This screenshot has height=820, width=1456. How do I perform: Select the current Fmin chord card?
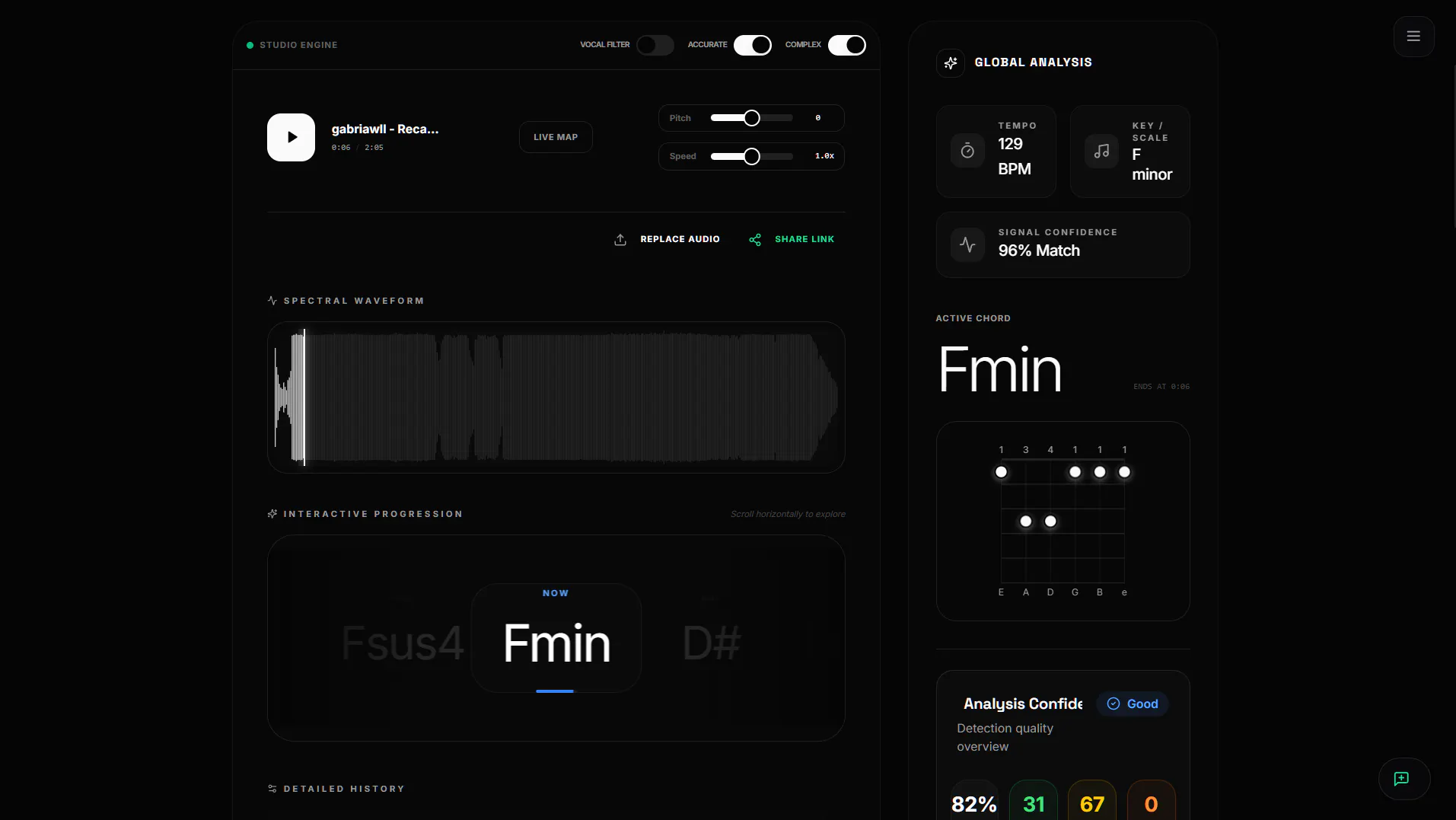[x=556, y=638]
